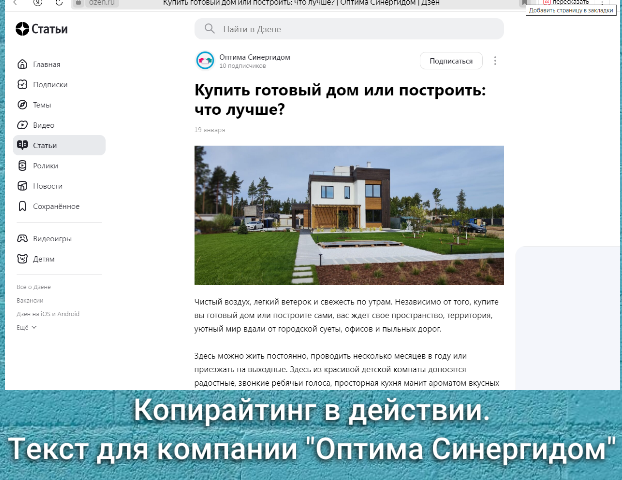Open the article three-dot options menu
Image resolution: width=622 pixels, height=480 pixels.
495,61
